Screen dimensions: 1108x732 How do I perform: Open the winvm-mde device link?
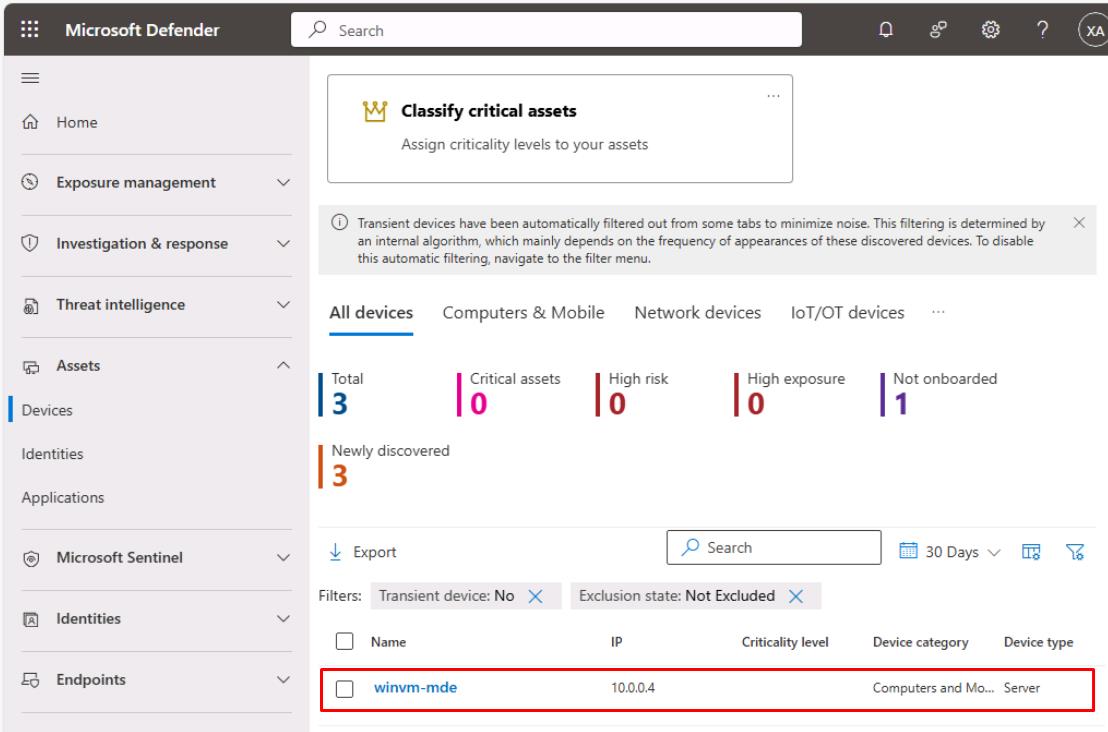pyautogui.click(x=415, y=688)
